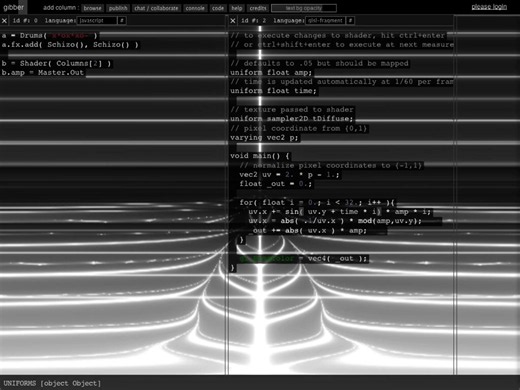Screen dimensions: 520x390
Task: Click the 'uv.x += sin( uv.y + time * i )' line
Action: [x=340, y=212]
